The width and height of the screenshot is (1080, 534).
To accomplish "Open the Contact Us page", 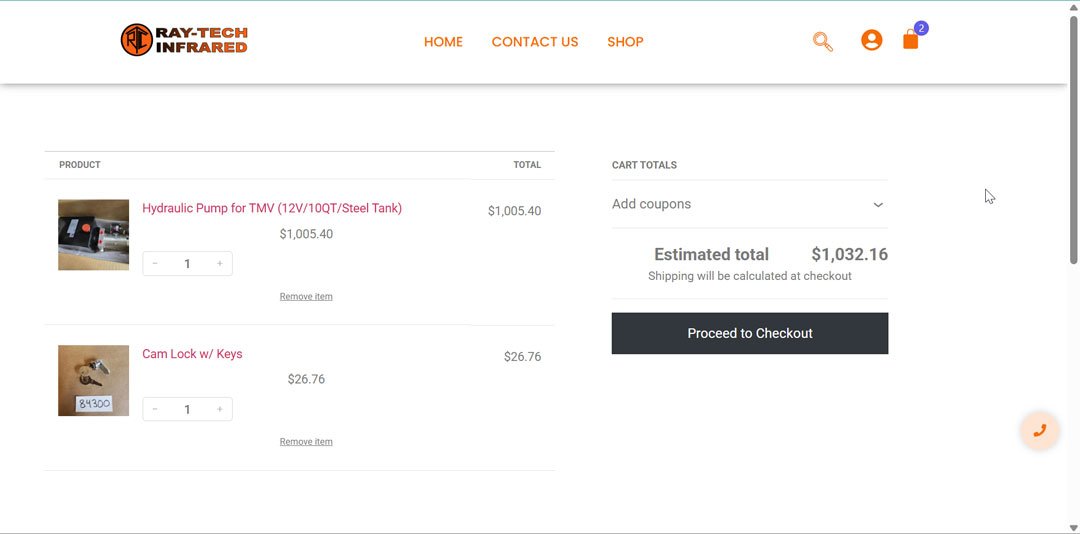I will (x=535, y=42).
